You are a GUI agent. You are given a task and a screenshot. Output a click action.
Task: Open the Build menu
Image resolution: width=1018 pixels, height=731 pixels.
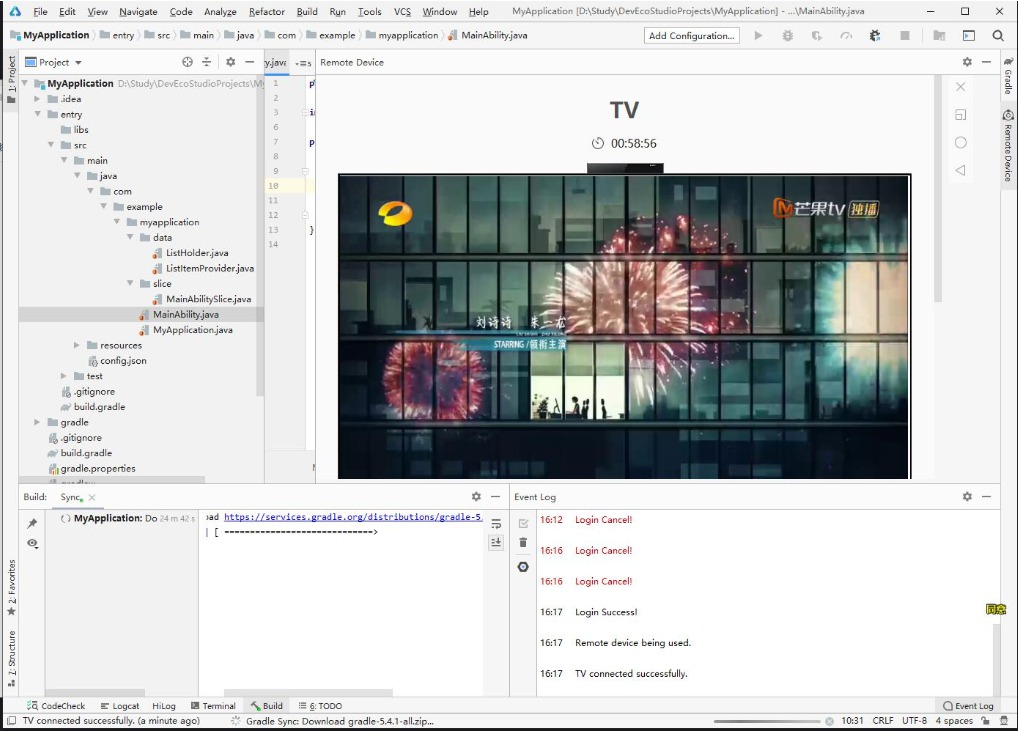click(x=306, y=12)
